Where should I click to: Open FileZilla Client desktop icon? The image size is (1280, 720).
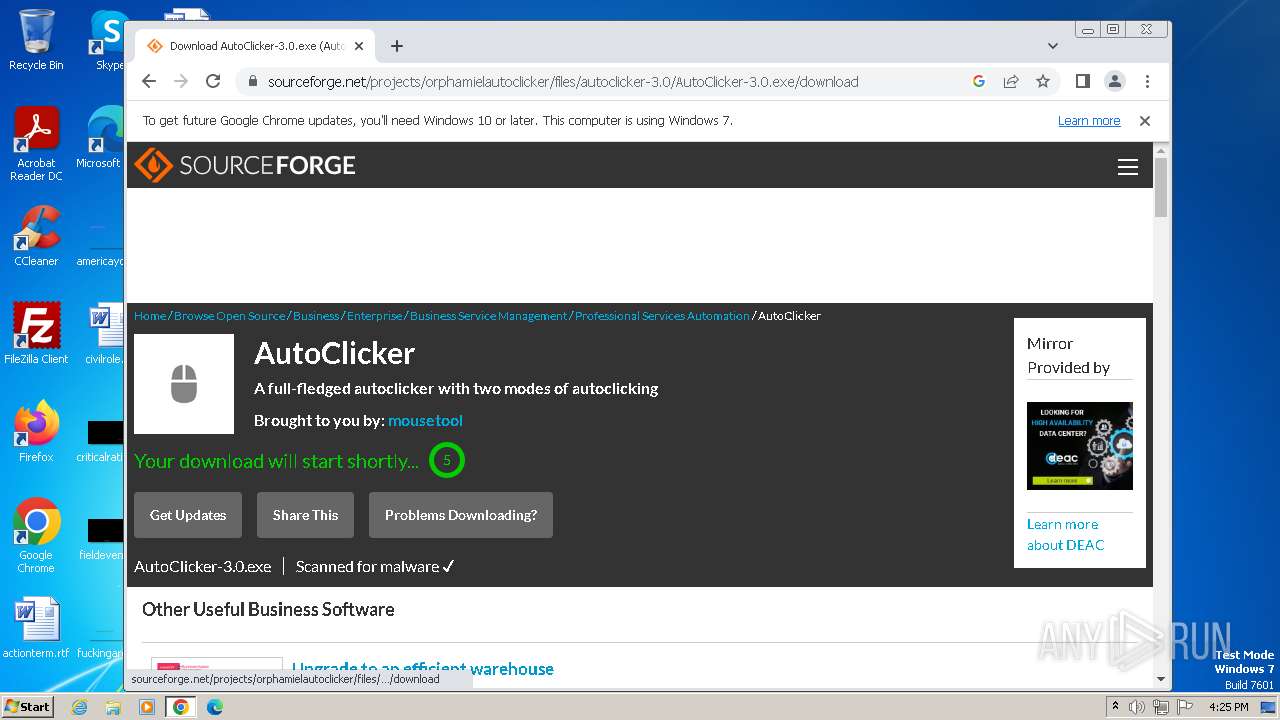(36, 333)
